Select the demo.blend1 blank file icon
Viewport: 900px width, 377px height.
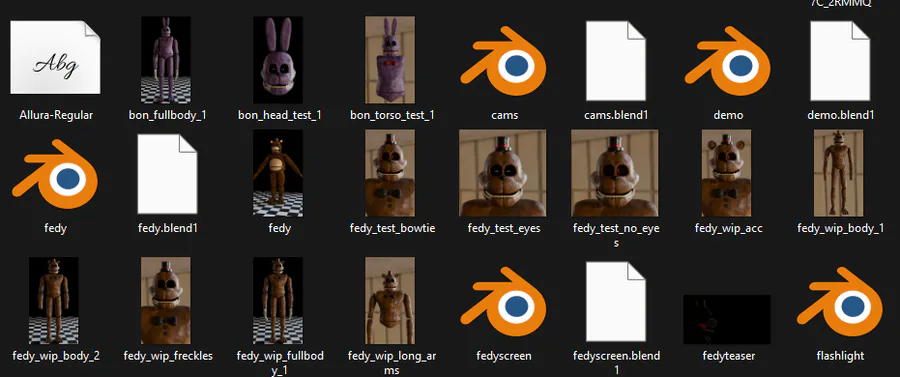click(x=840, y=61)
